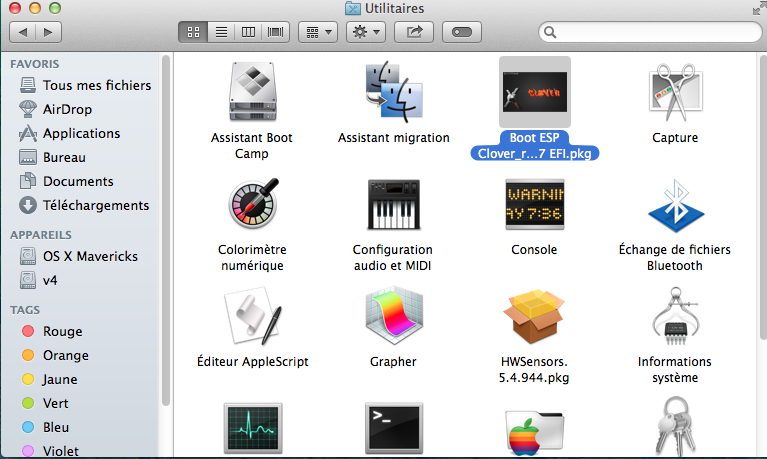Click the magnifying glass search icon
Image resolution: width=767 pixels, height=459 pixels.
(550, 32)
